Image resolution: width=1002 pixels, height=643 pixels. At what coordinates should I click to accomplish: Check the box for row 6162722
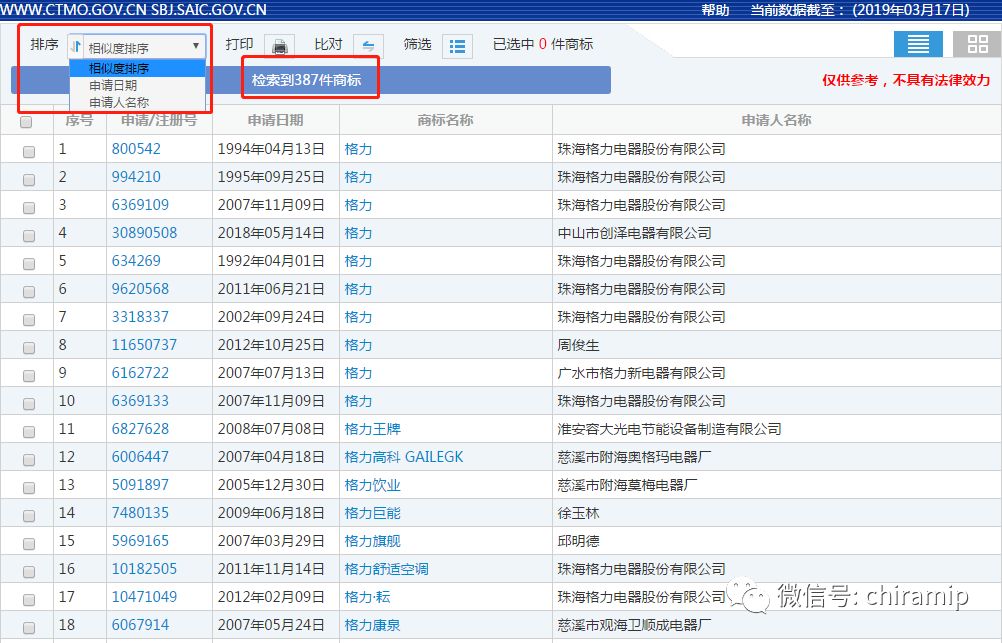29,376
